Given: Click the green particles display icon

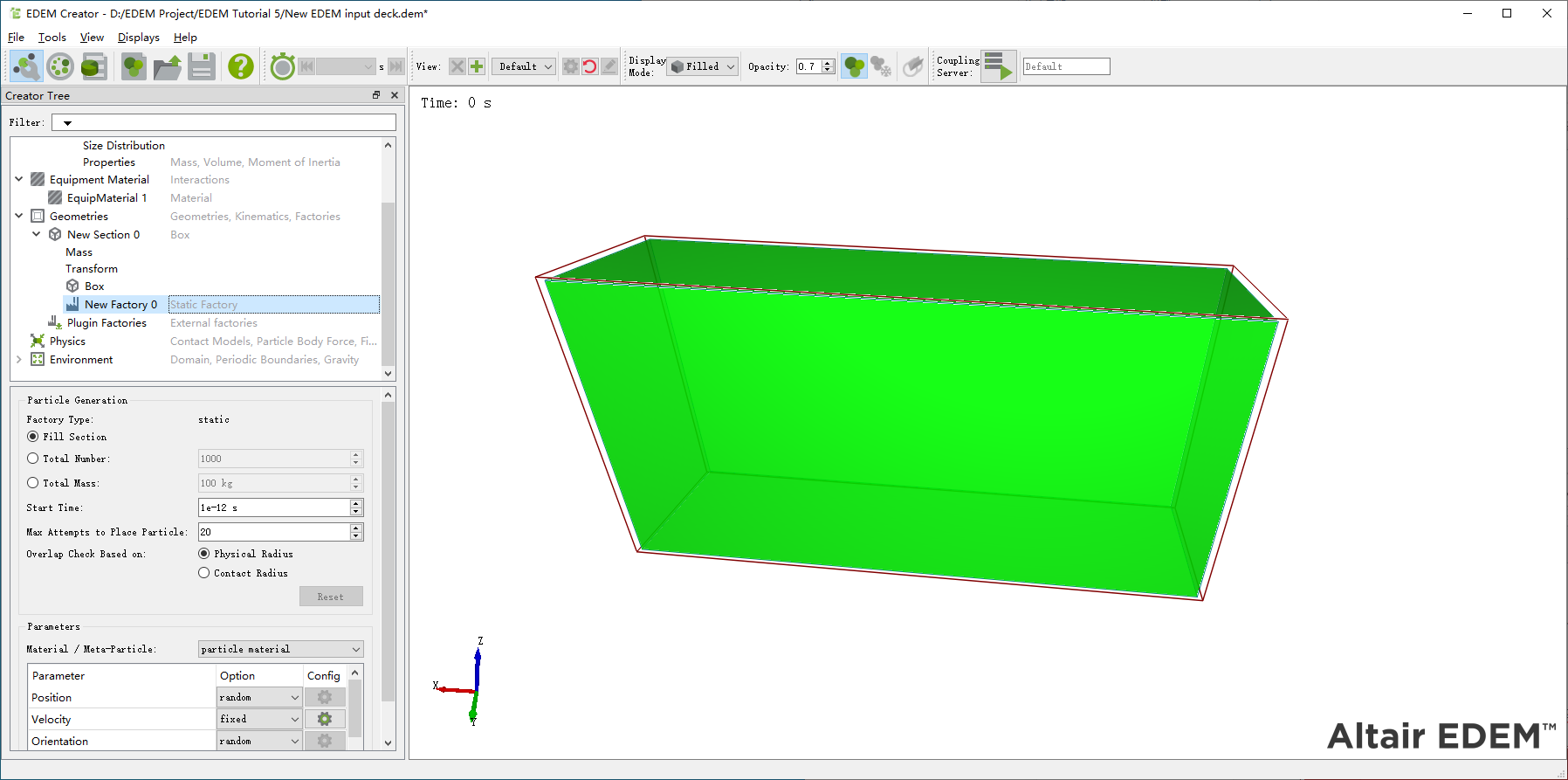Looking at the screenshot, I should click(x=854, y=66).
